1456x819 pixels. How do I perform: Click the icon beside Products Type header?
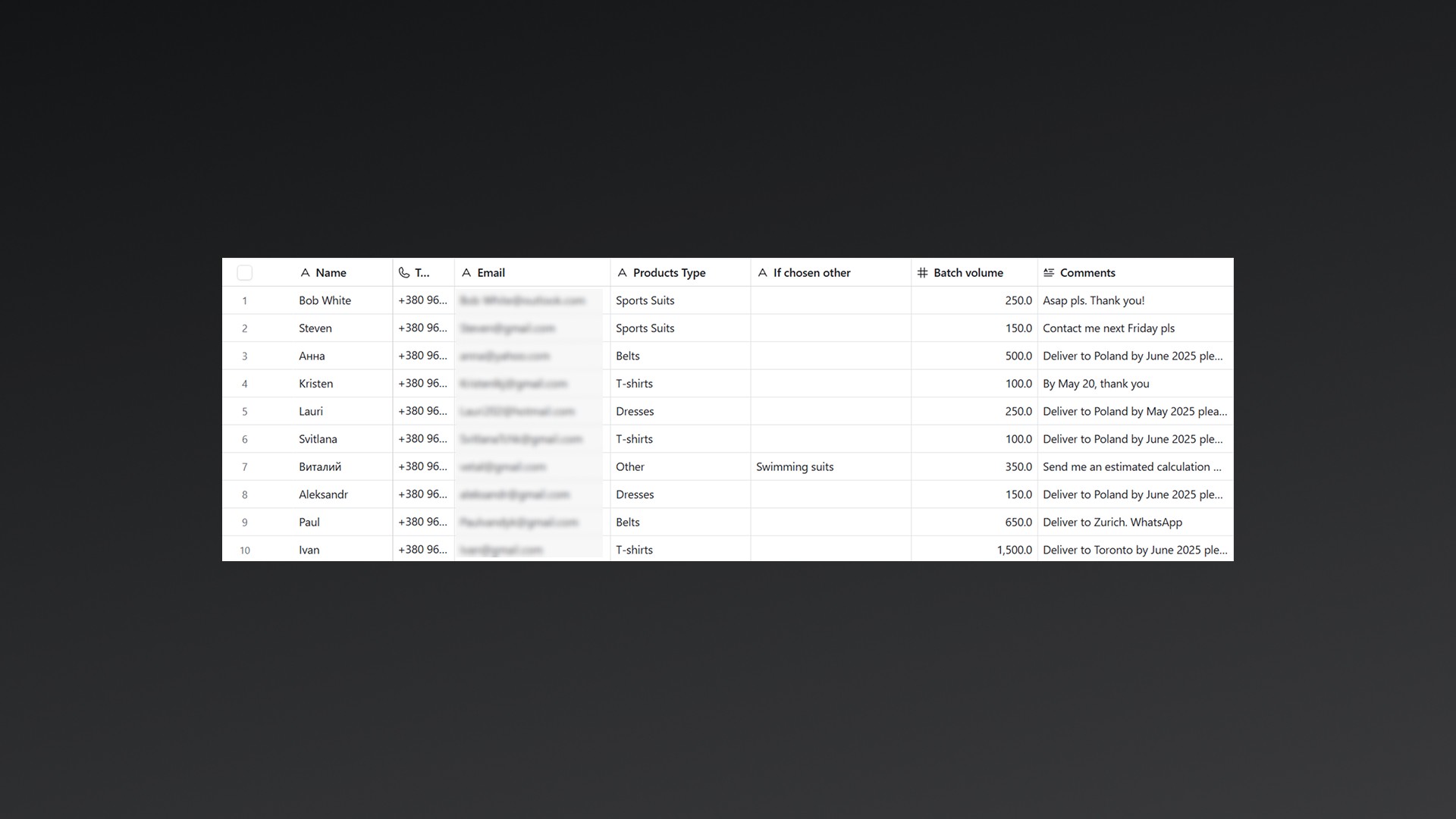coord(623,273)
